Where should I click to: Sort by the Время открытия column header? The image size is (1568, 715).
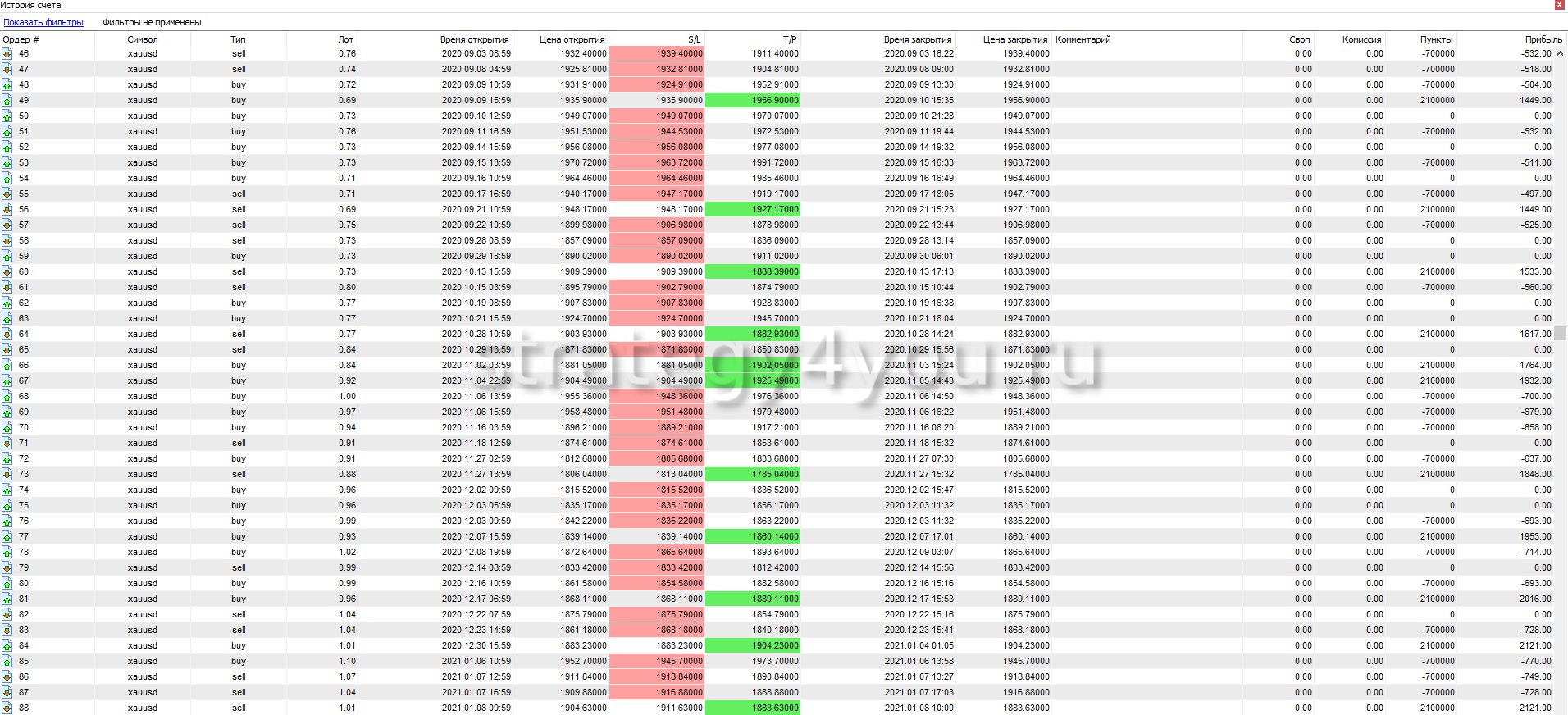[x=474, y=39]
